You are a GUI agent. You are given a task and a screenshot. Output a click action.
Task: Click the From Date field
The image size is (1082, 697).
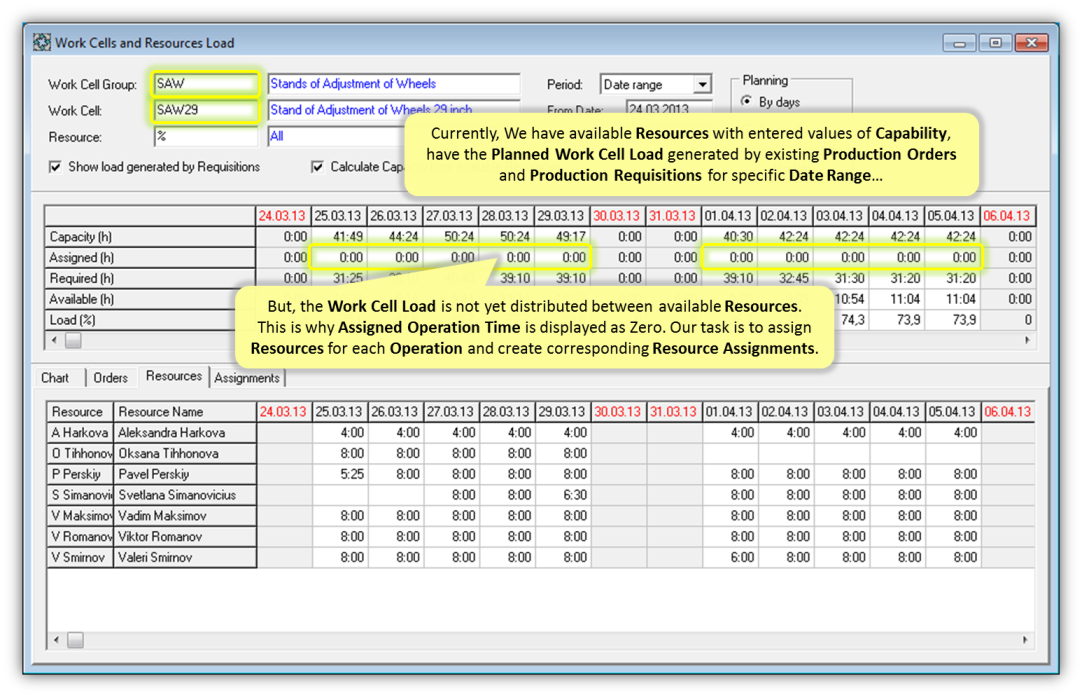pyautogui.click(x=668, y=108)
